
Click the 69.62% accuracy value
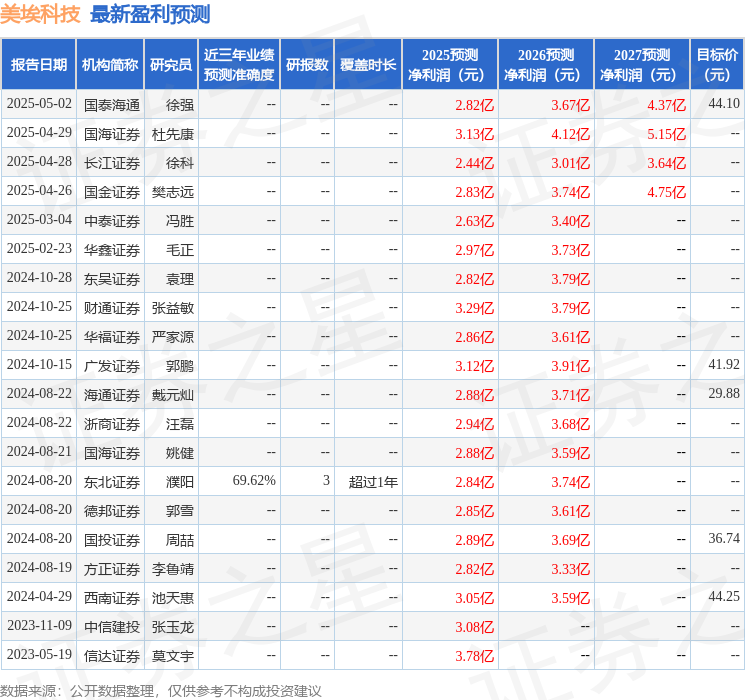click(x=254, y=481)
